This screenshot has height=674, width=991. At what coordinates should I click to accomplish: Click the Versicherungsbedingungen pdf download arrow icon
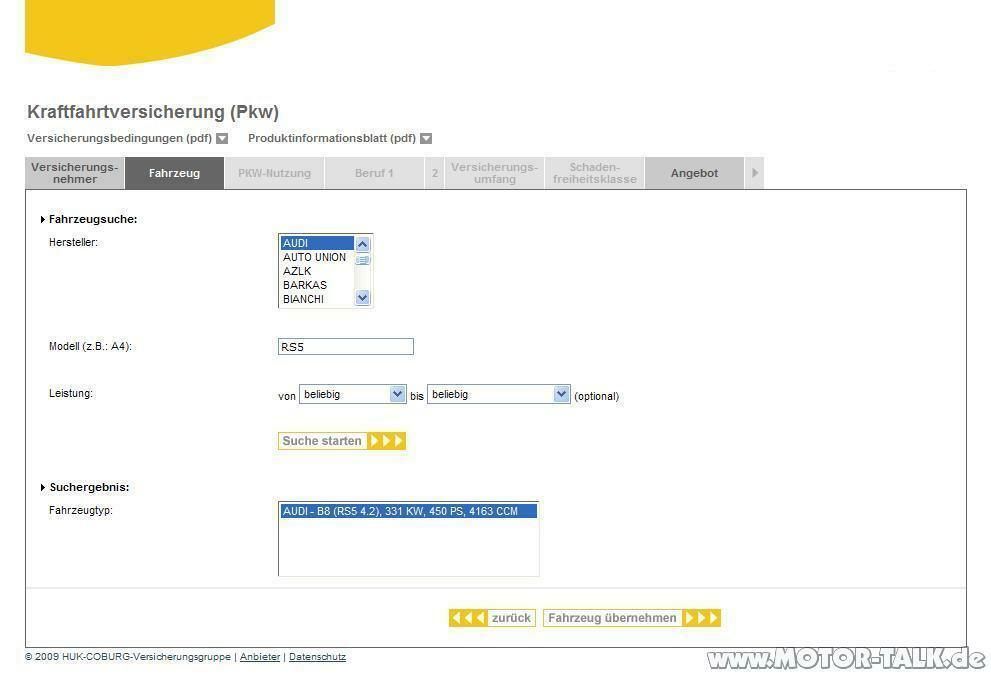(222, 139)
